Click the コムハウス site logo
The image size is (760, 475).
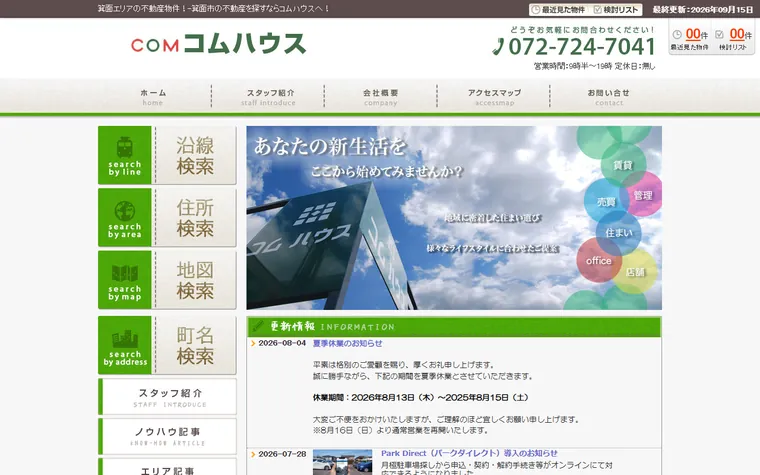[219, 44]
